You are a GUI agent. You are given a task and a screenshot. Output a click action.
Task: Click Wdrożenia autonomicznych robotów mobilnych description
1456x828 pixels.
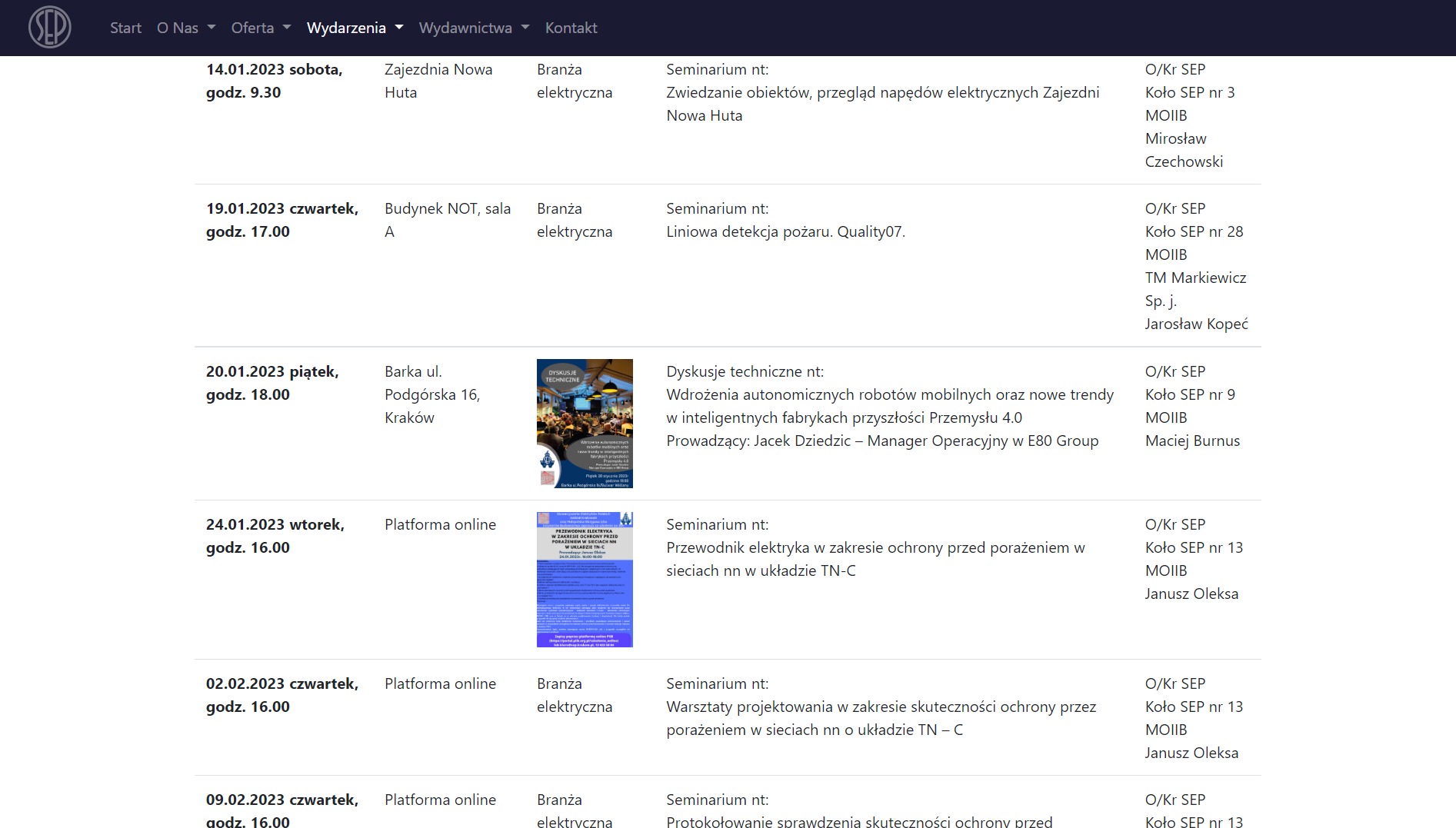[x=889, y=406]
